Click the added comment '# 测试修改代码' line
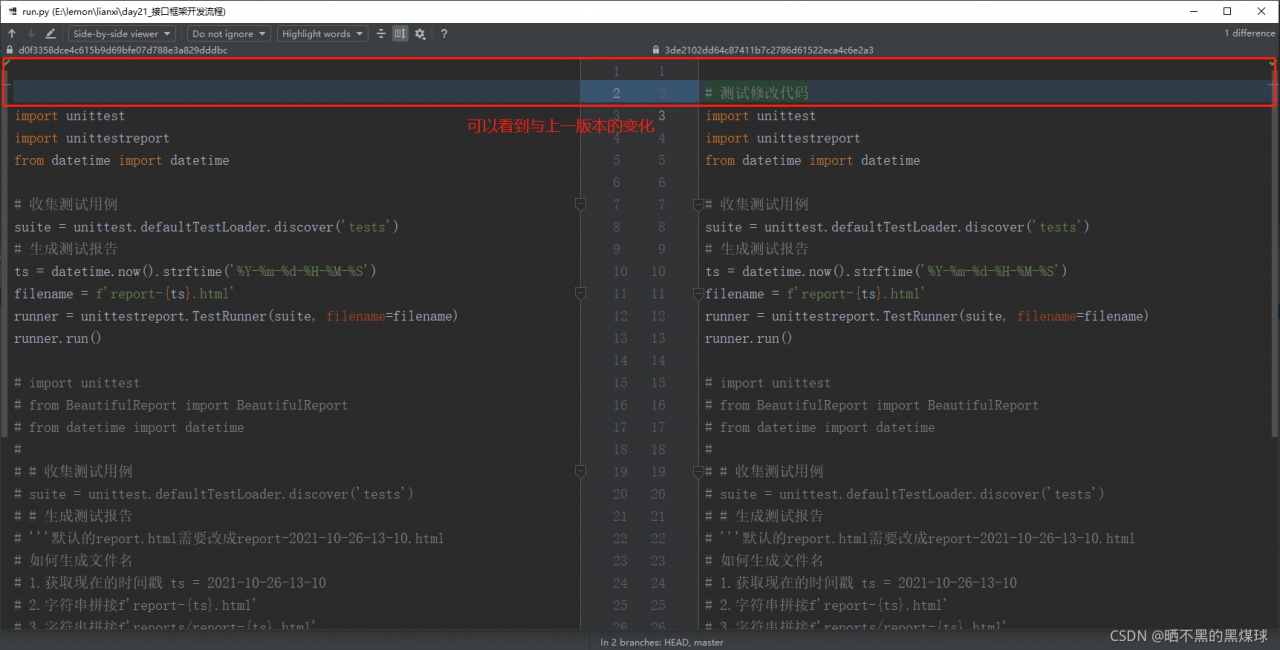 [x=757, y=93]
